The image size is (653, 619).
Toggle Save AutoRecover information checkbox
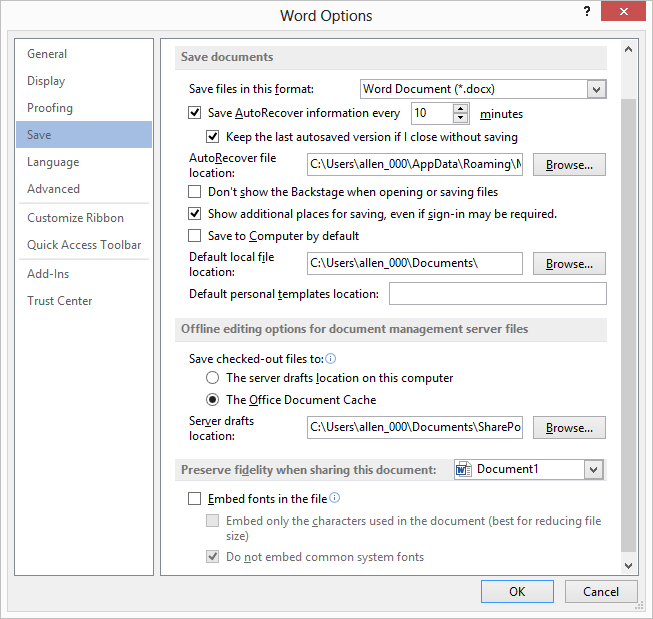click(194, 113)
